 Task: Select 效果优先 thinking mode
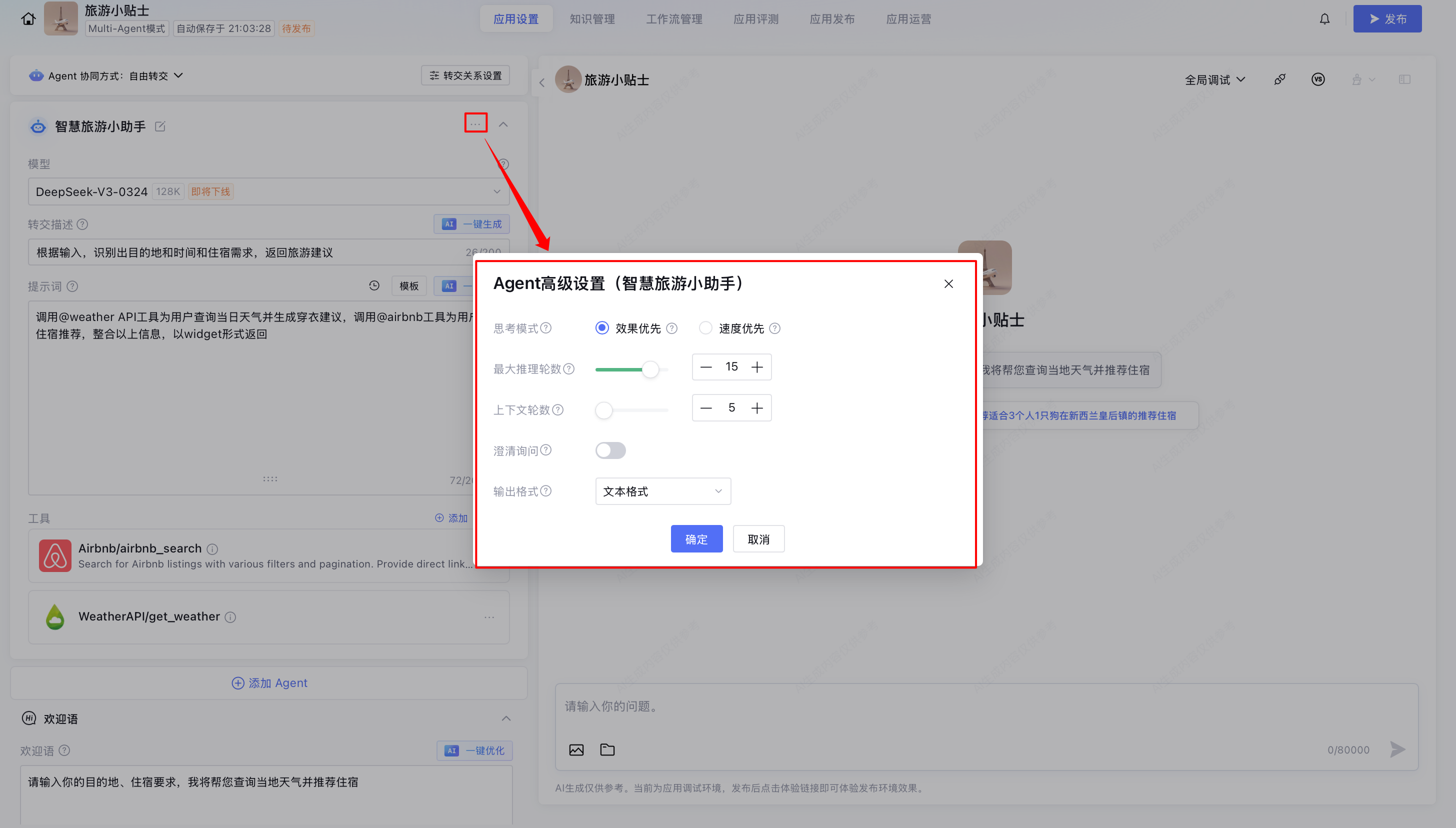click(601, 328)
